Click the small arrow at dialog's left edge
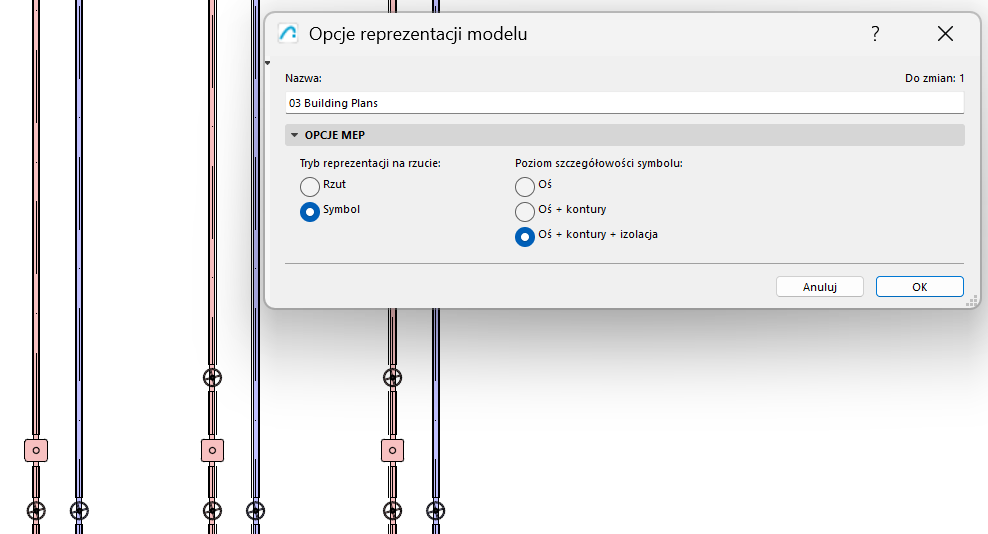Image resolution: width=988 pixels, height=534 pixels. click(x=268, y=63)
